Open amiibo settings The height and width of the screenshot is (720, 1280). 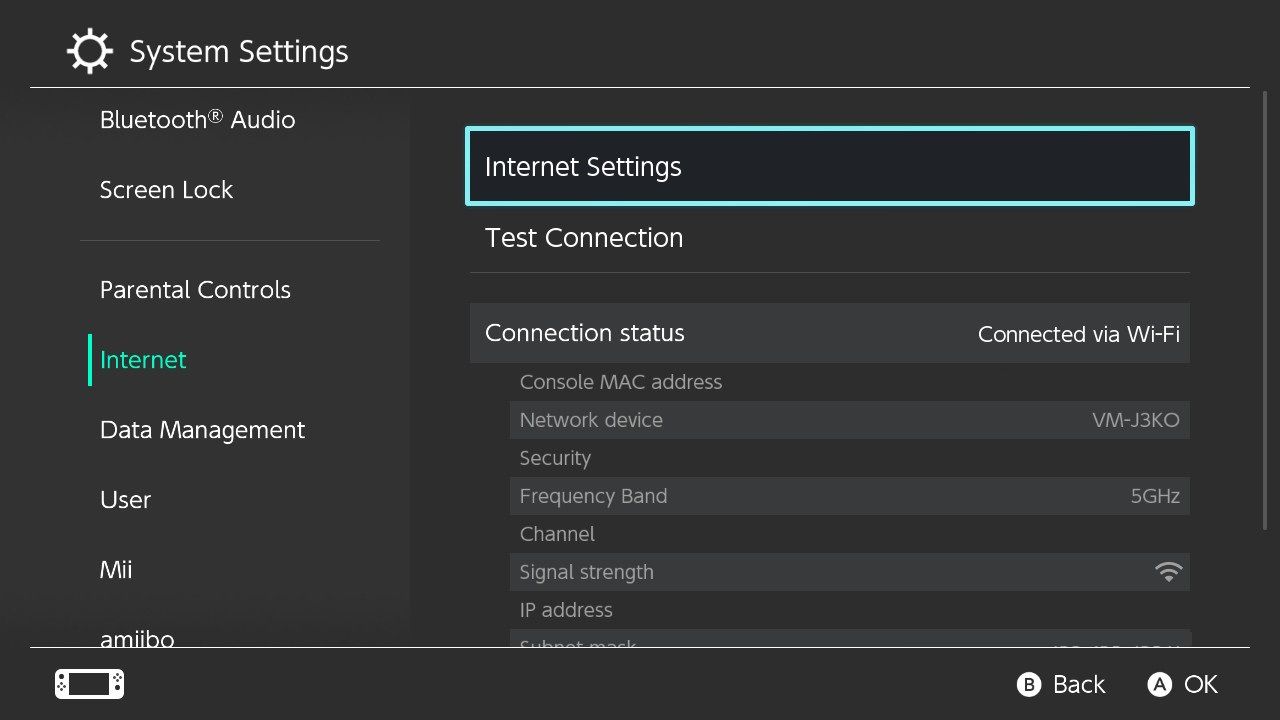click(x=137, y=637)
